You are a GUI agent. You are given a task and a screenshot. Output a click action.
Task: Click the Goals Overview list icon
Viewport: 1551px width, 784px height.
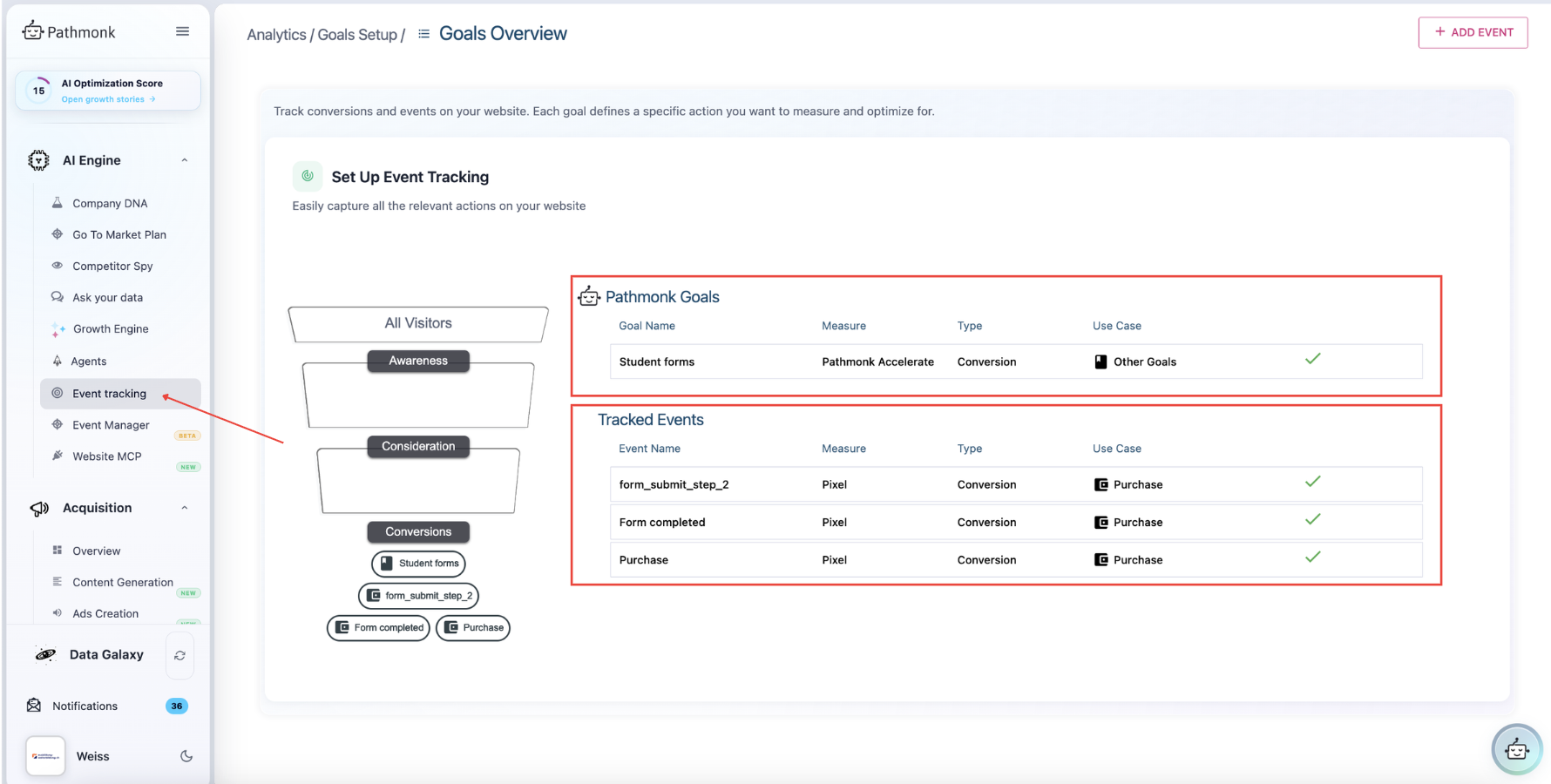[x=424, y=34]
